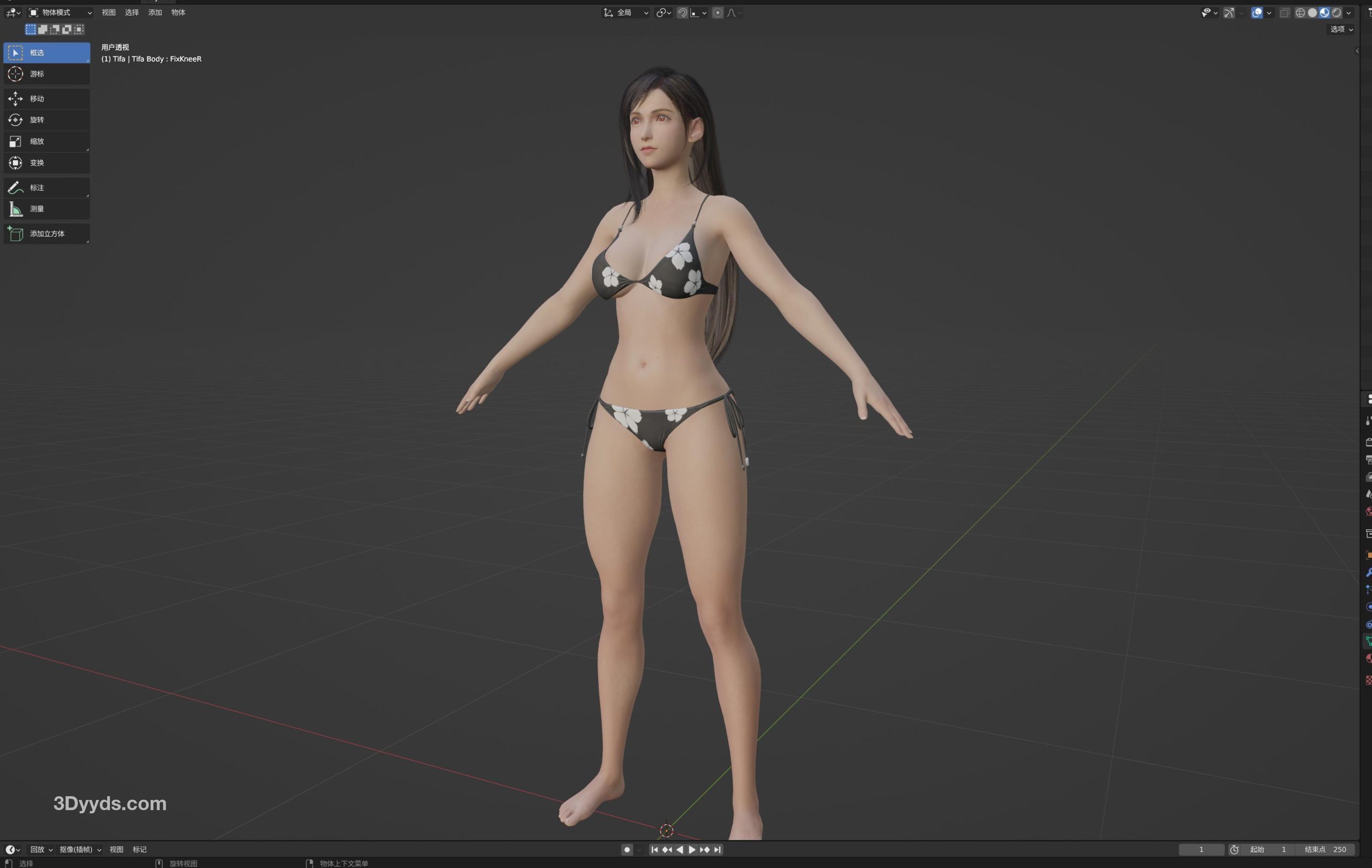Image resolution: width=1372 pixels, height=868 pixels.
Task: Jump to the end frame button
Action: (718, 849)
